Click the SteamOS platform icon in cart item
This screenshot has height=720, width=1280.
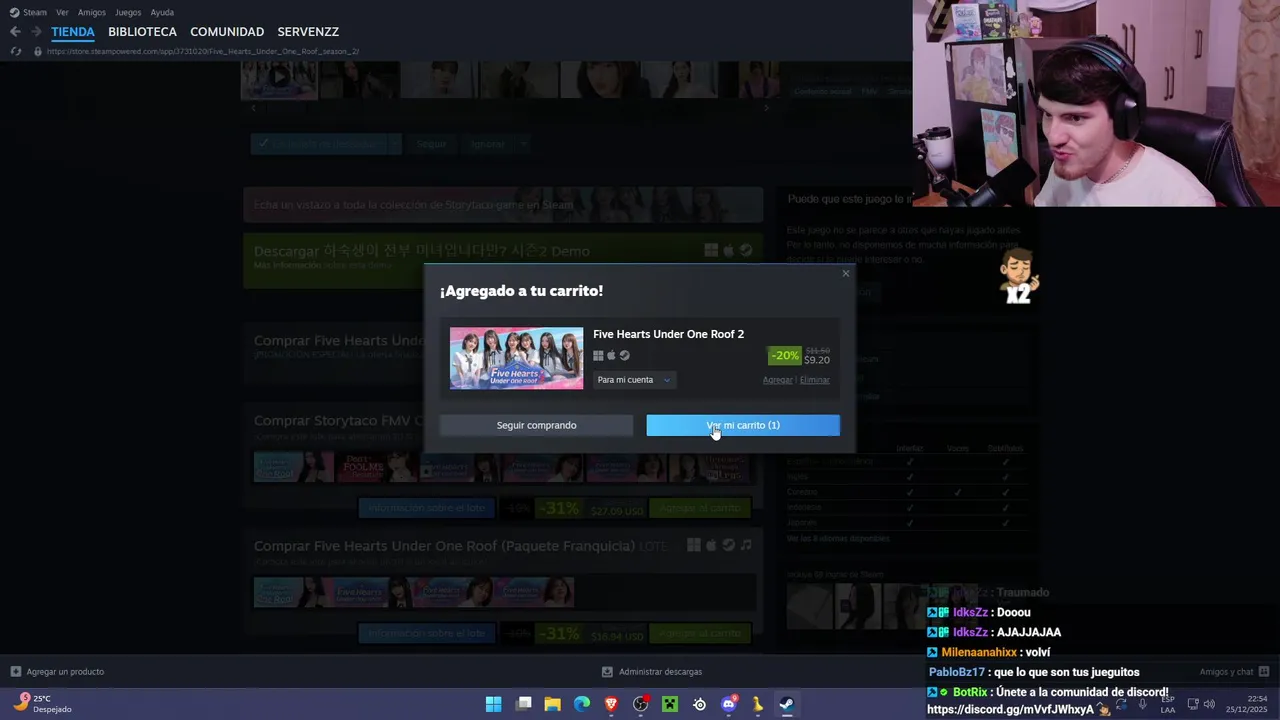tap(624, 356)
